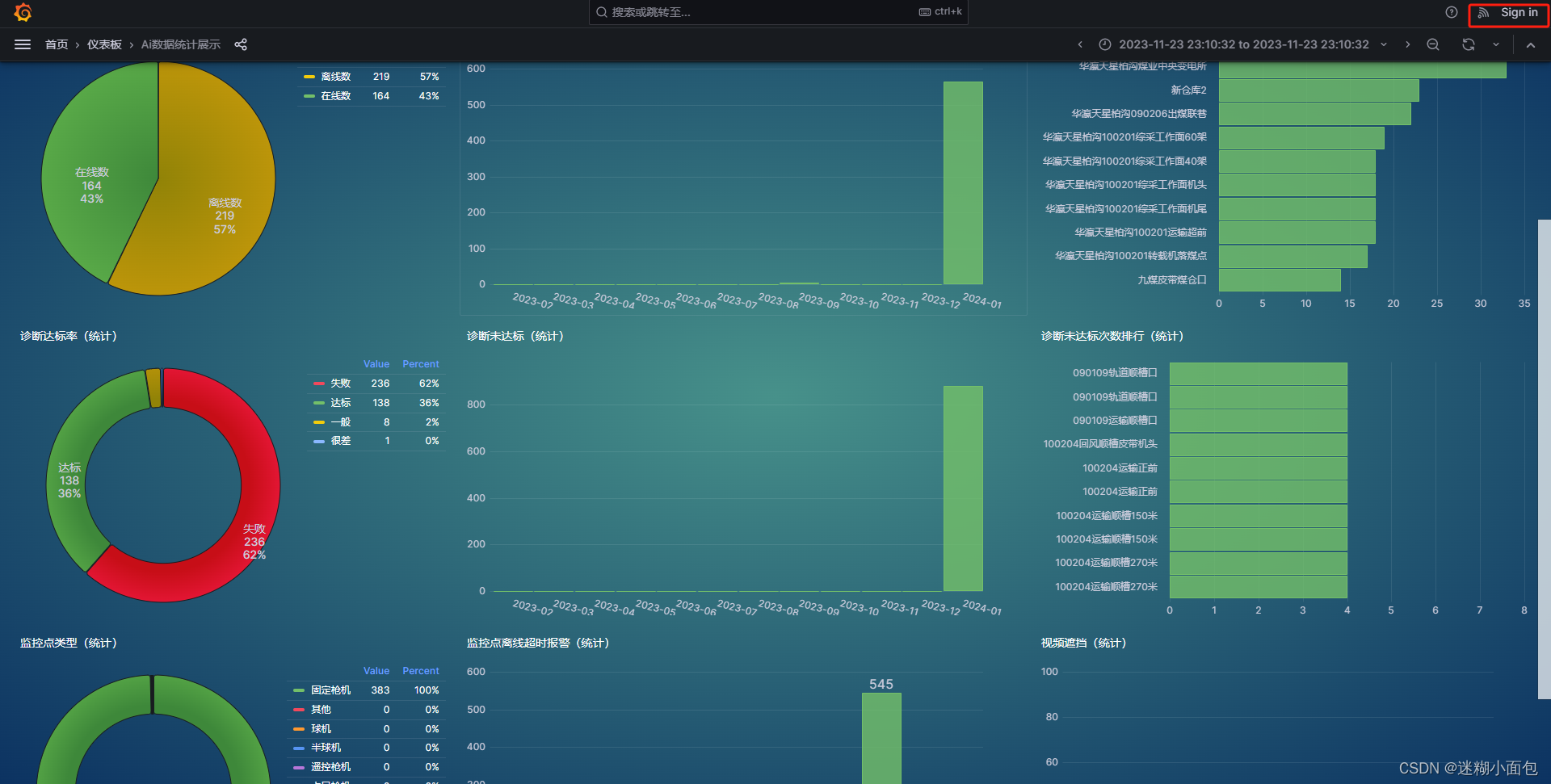Image resolution: width=1551 pixels, height=784 pixels.
Task: Open 监控点类型（统计）panel title
Action: [x=69, y=643]
